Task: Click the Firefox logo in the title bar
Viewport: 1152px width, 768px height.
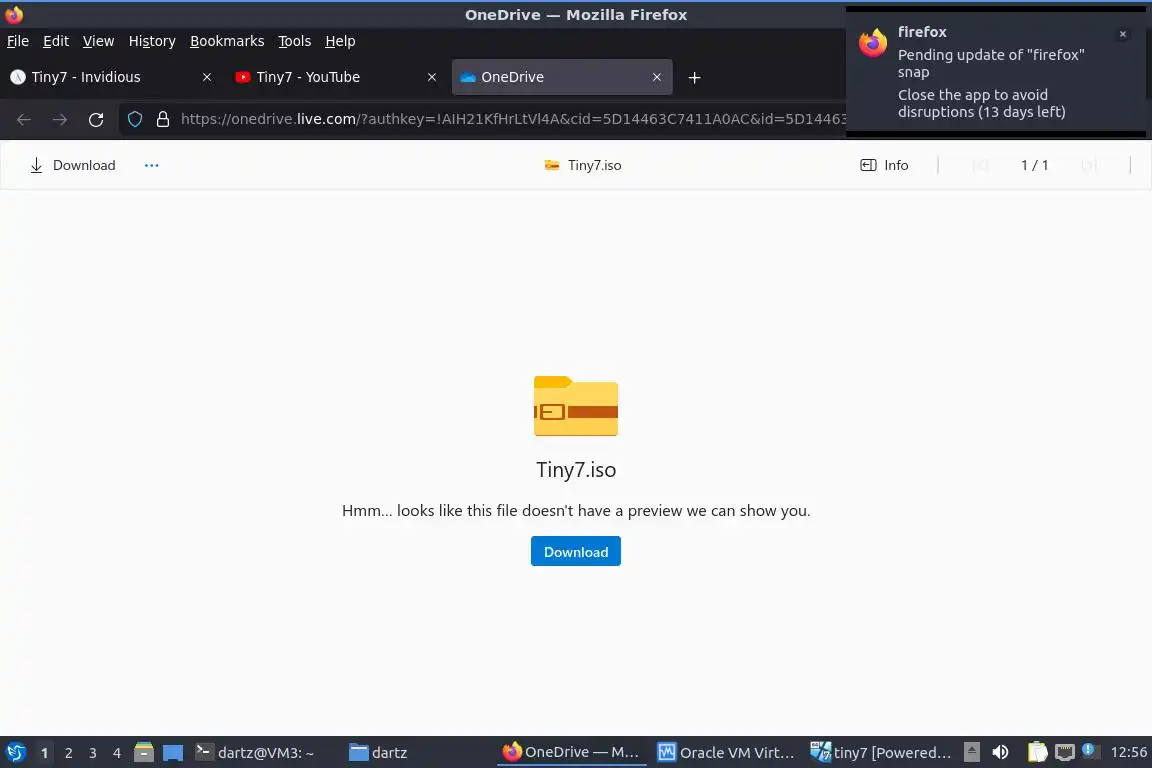Action: [x=13, y=14]
